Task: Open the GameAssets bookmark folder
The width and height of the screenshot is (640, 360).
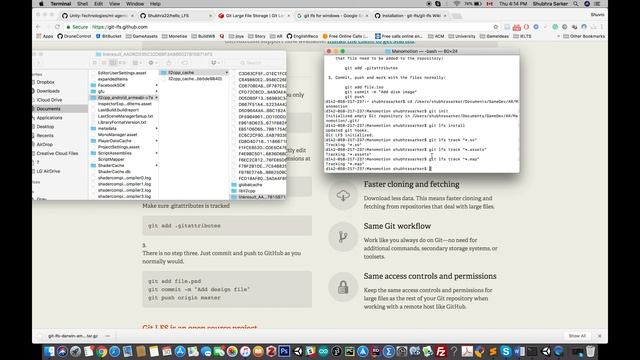Action: click(142, 36)
